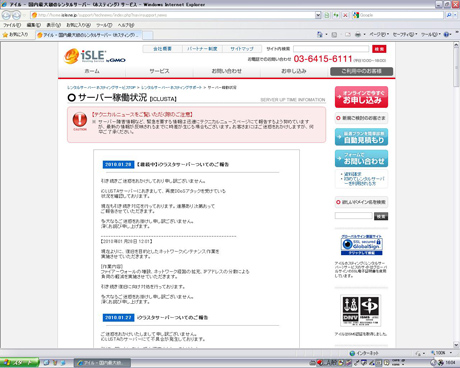Click the DNV certification badge
The width and height of the screenshot is (460, 368).
click(361, 310)
